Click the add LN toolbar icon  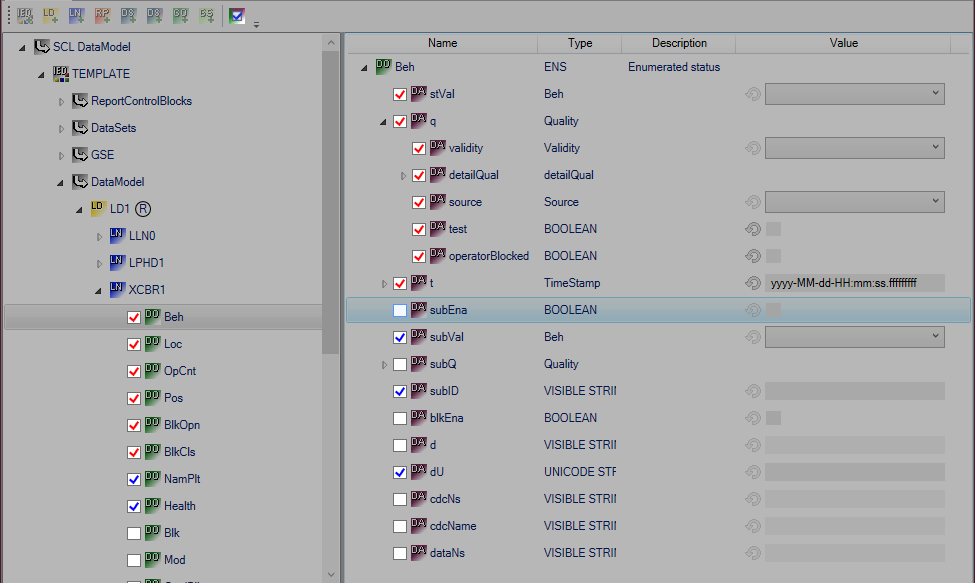76,16
